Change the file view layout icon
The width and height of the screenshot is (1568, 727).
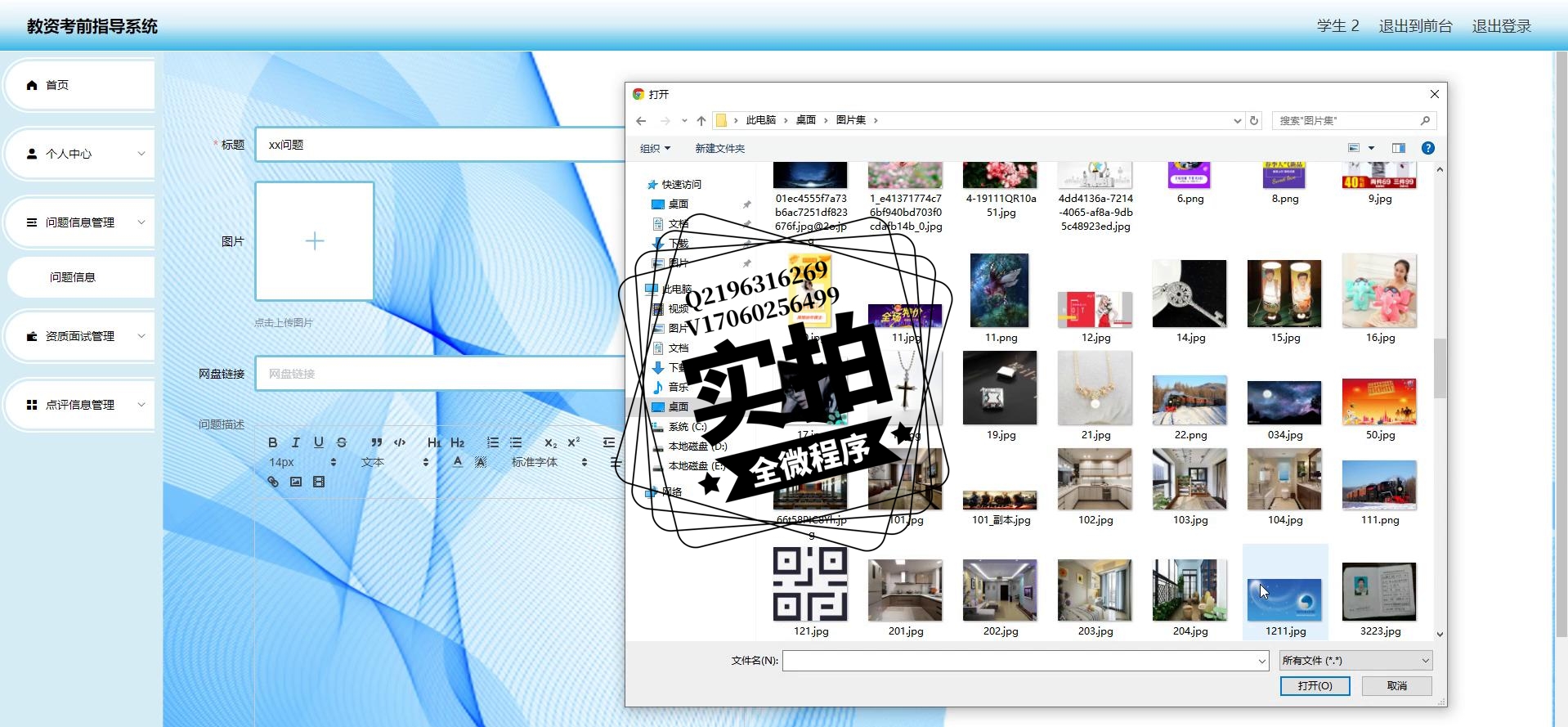[x=1354, y=148]
